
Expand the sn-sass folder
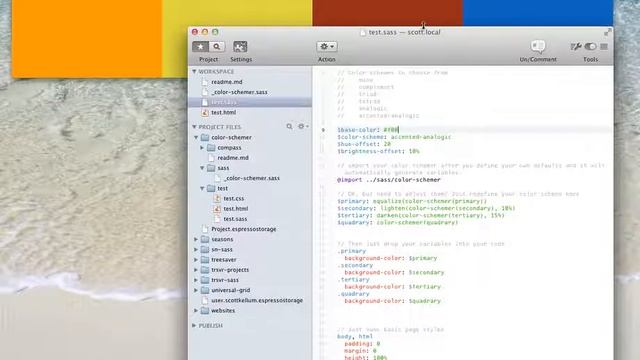click(196, 250)
